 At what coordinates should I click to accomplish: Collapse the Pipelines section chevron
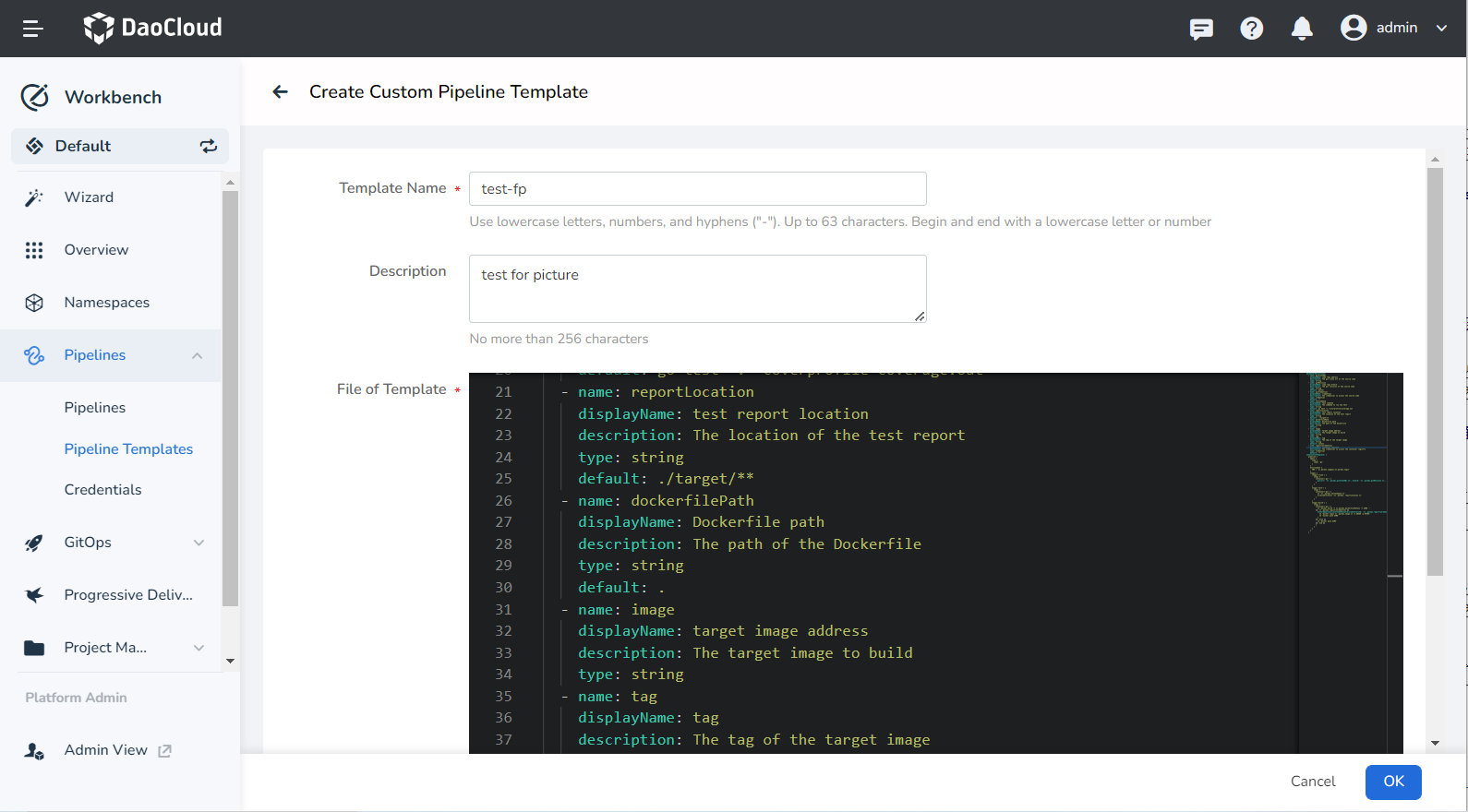pos(198,355)
